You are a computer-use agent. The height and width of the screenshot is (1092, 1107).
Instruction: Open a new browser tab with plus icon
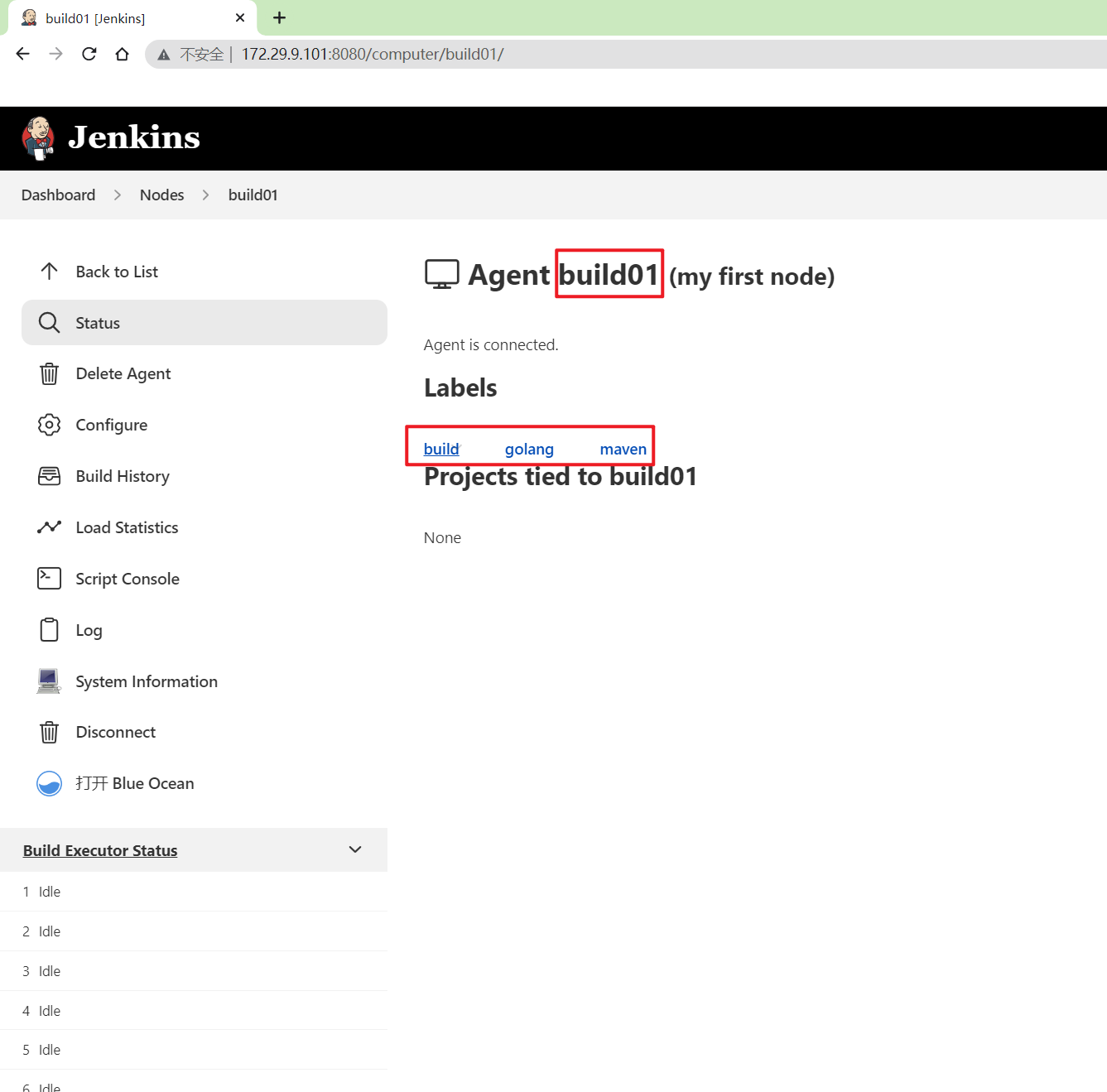(279, 17)
